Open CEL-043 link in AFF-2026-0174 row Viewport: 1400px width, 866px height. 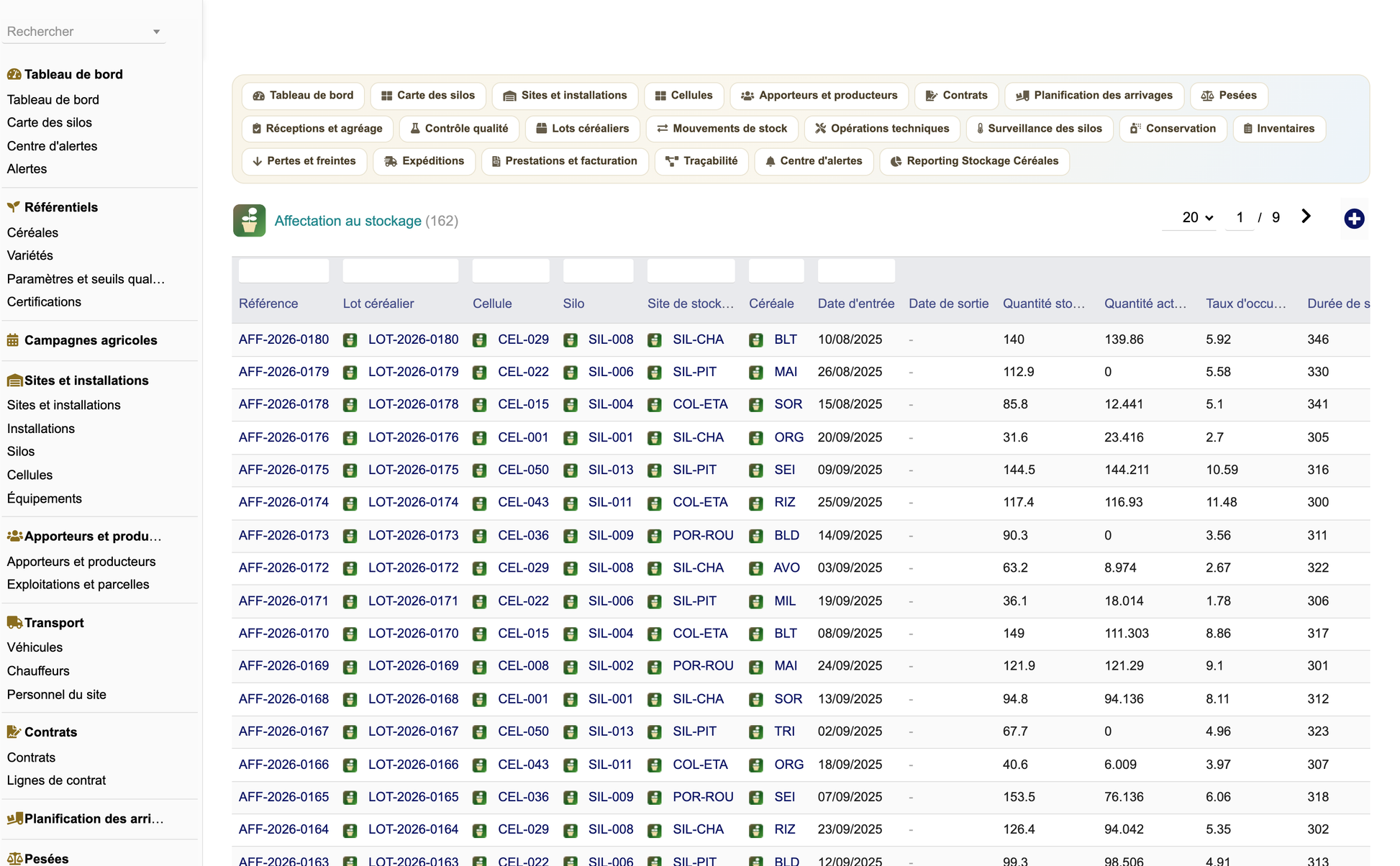click(523, 502)
